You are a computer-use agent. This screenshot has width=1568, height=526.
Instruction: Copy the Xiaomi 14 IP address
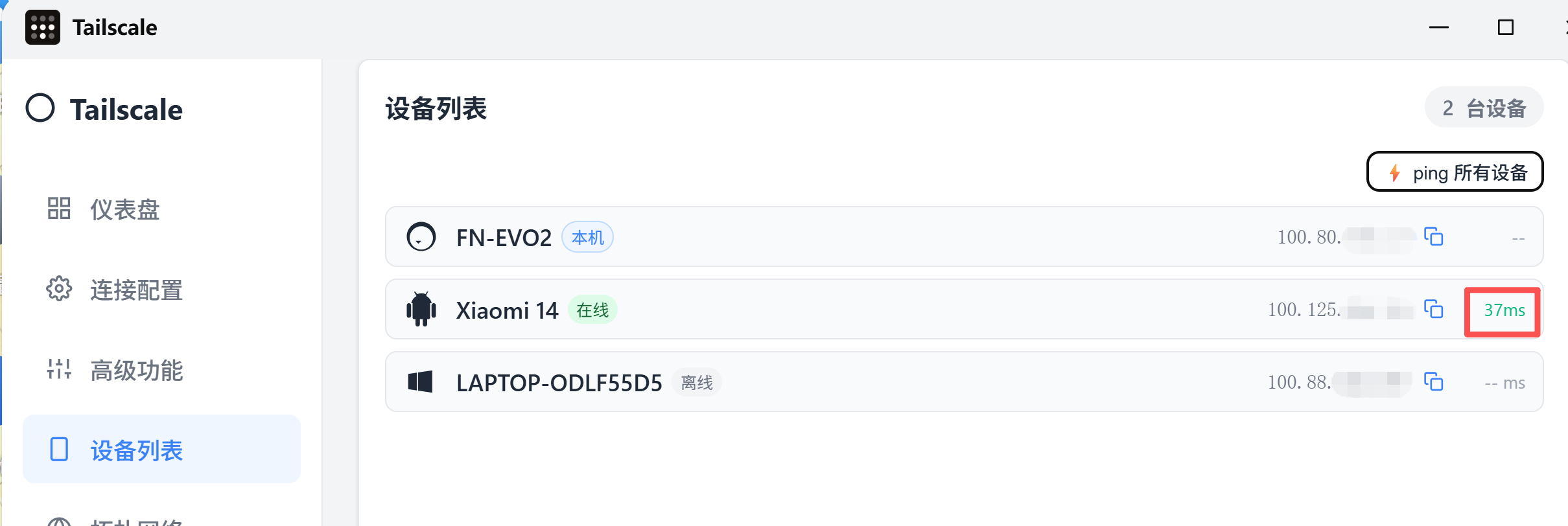(x=1433, y=309)
